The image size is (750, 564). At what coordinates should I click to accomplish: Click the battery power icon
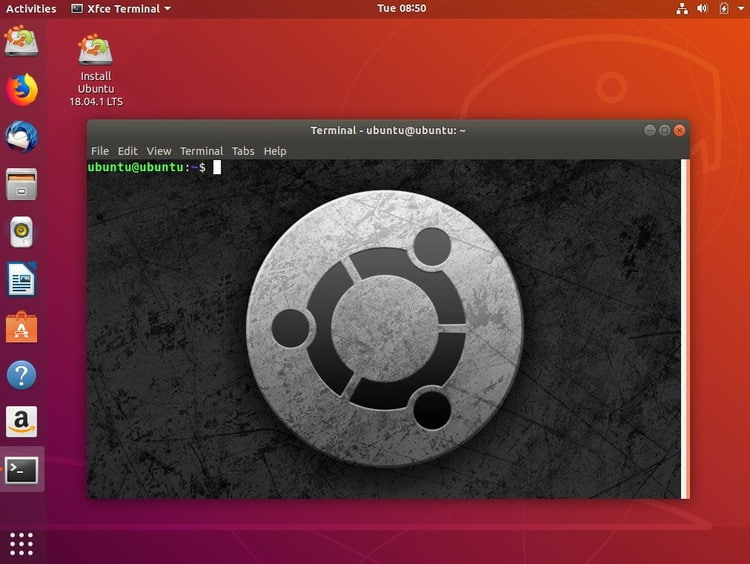pyautogui.click(x=724, y=8)
